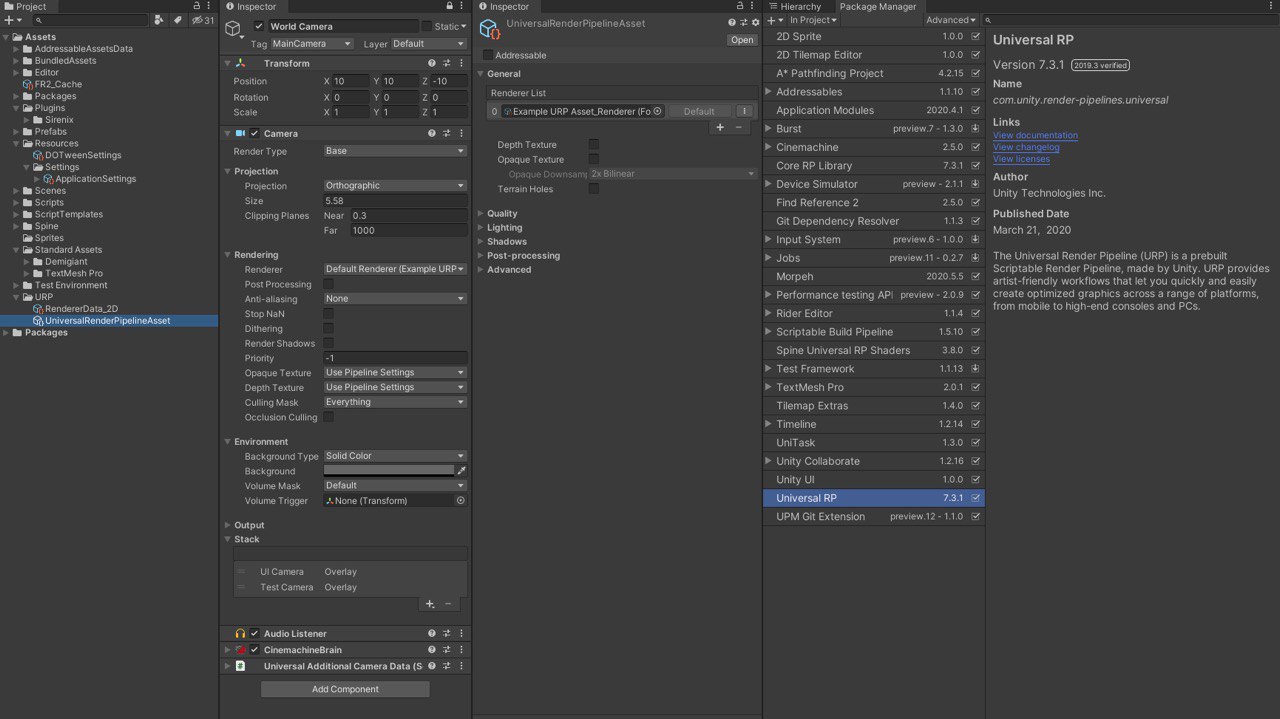Toggle the Static checkbox
This screenshot has width=1280, height=719.
click(427, 26)
